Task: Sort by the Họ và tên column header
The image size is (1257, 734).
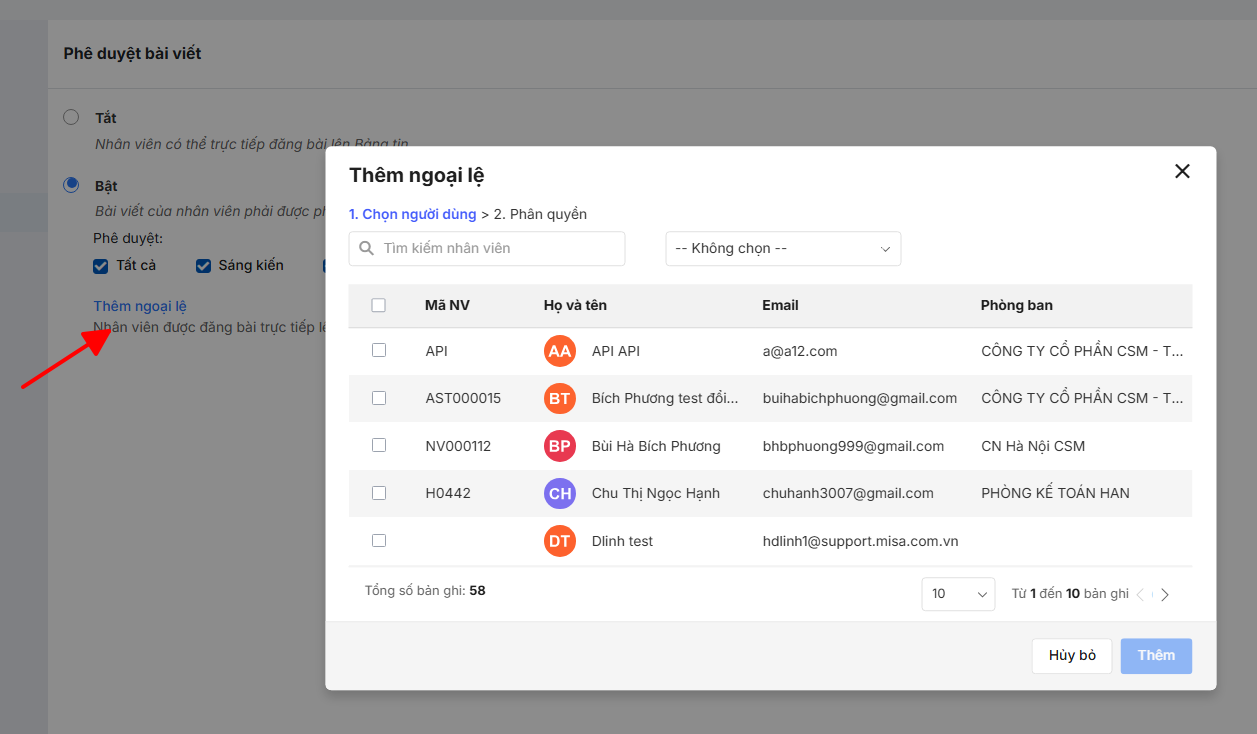Action: pyautogui.click(x=575, y=306)
